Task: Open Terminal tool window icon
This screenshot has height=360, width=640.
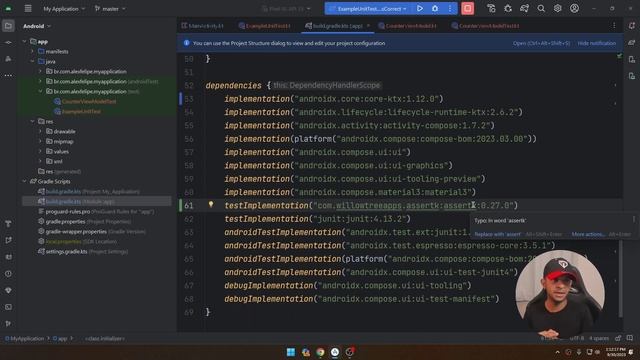Action: point(8,307)
